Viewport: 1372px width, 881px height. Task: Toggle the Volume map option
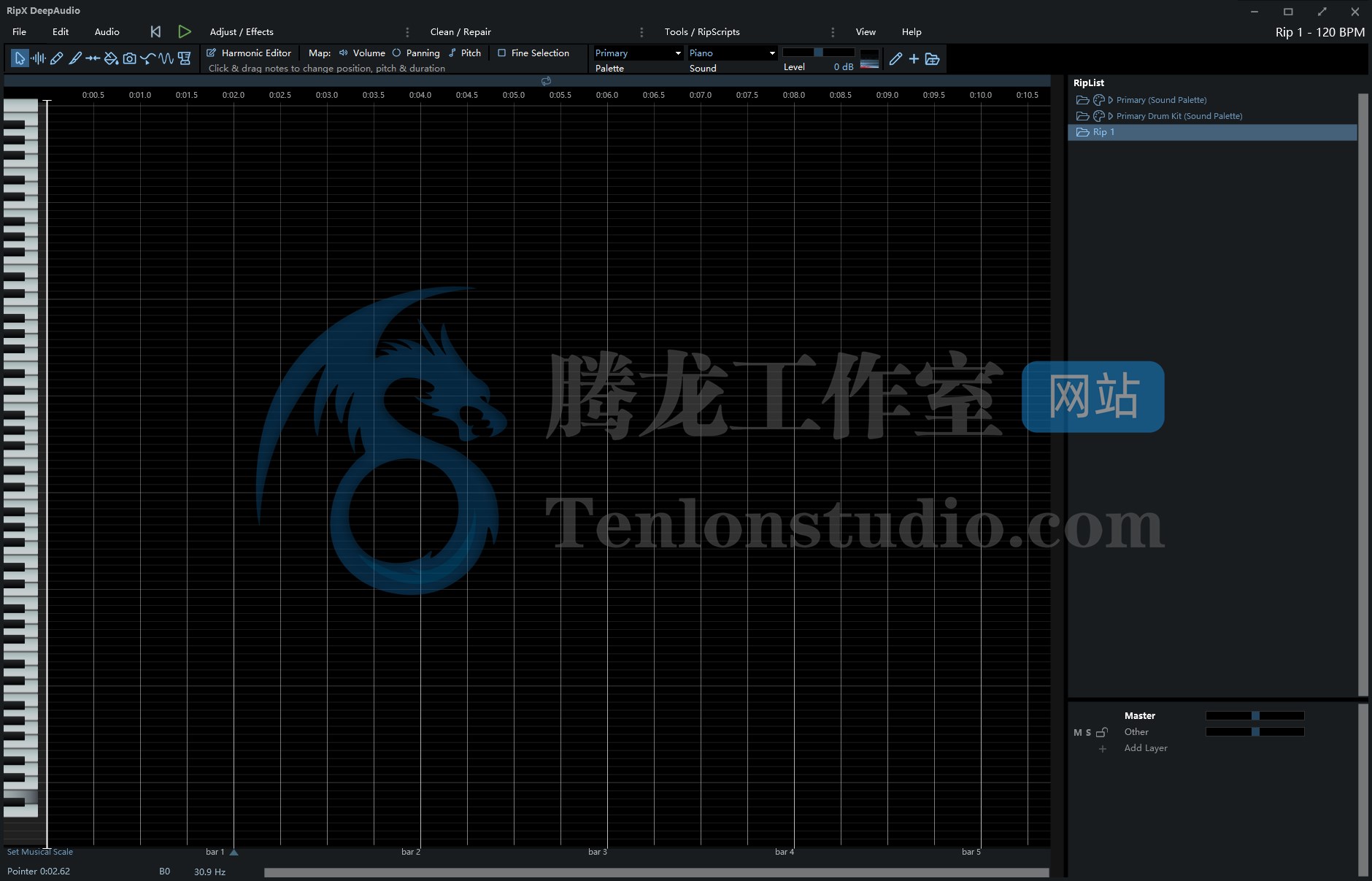tap(362, 53)
